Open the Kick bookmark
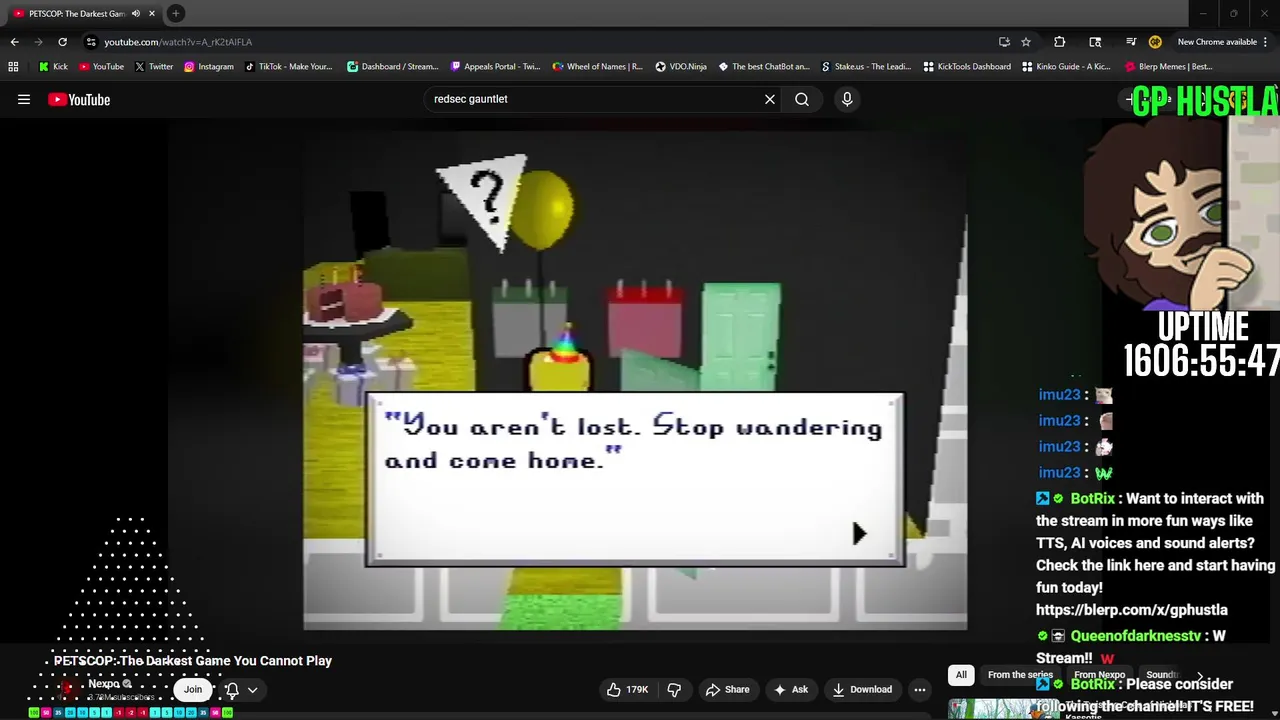 click(53, 67)
